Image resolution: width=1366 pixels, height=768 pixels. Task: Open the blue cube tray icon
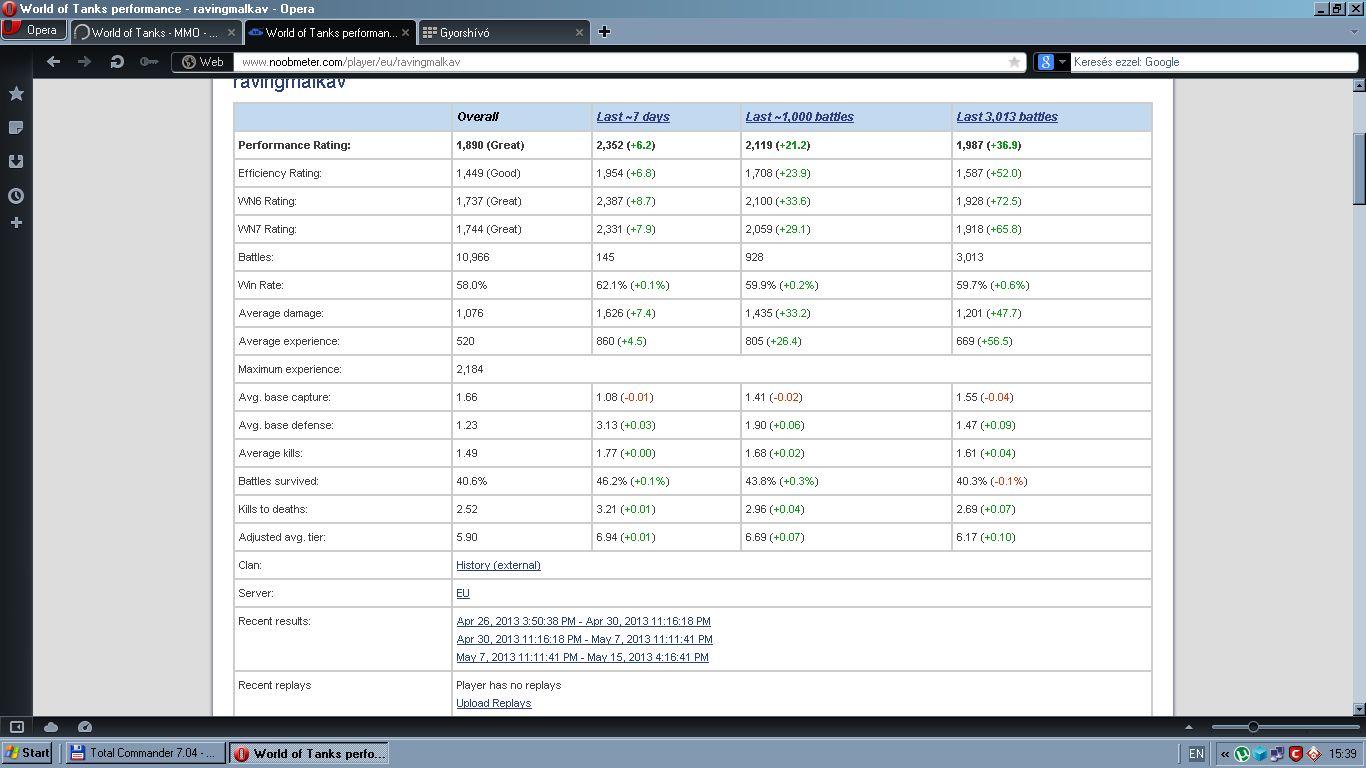(1260, 754)
